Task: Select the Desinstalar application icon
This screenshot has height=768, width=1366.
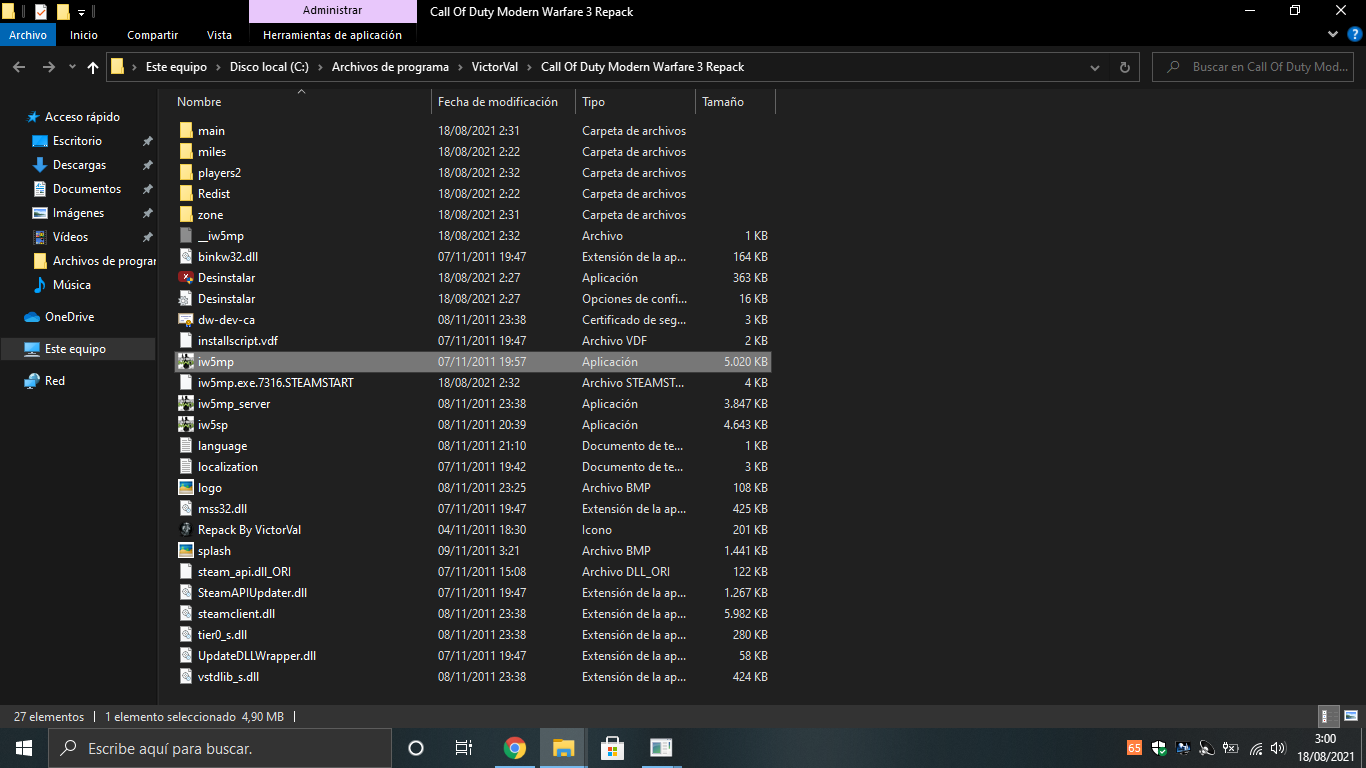Action: coord(186,278)
